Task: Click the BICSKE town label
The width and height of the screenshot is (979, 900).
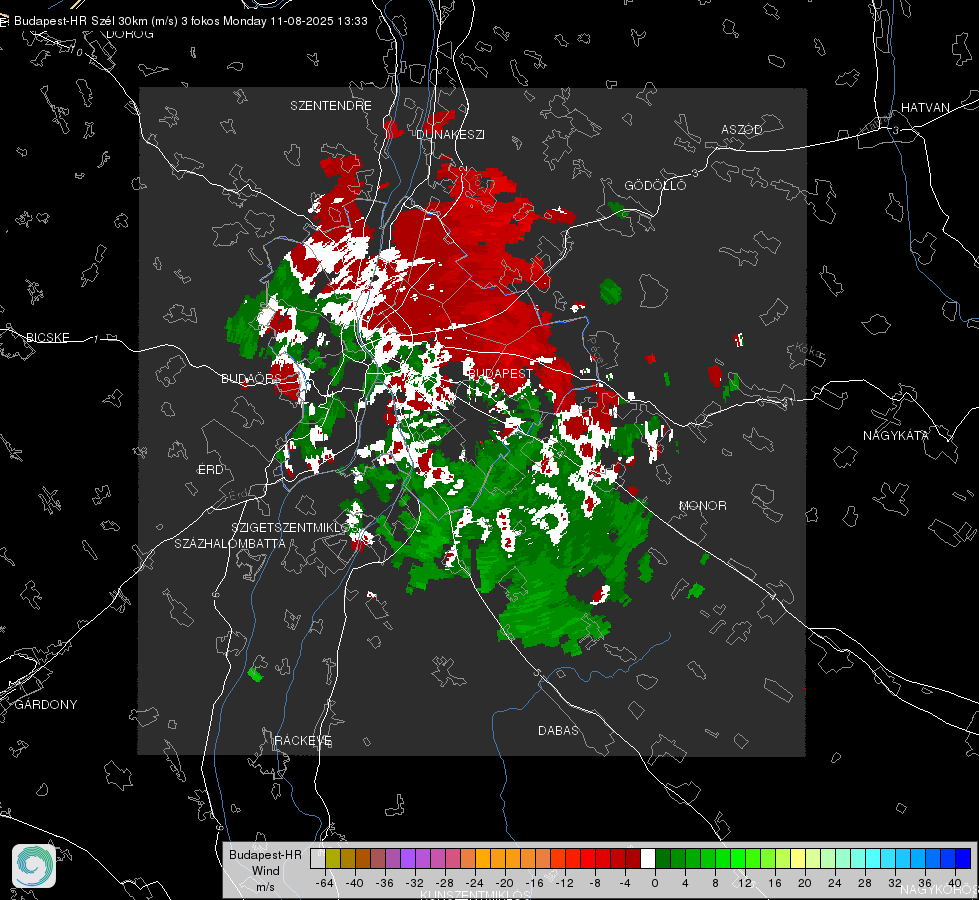Action: [48, 337]
